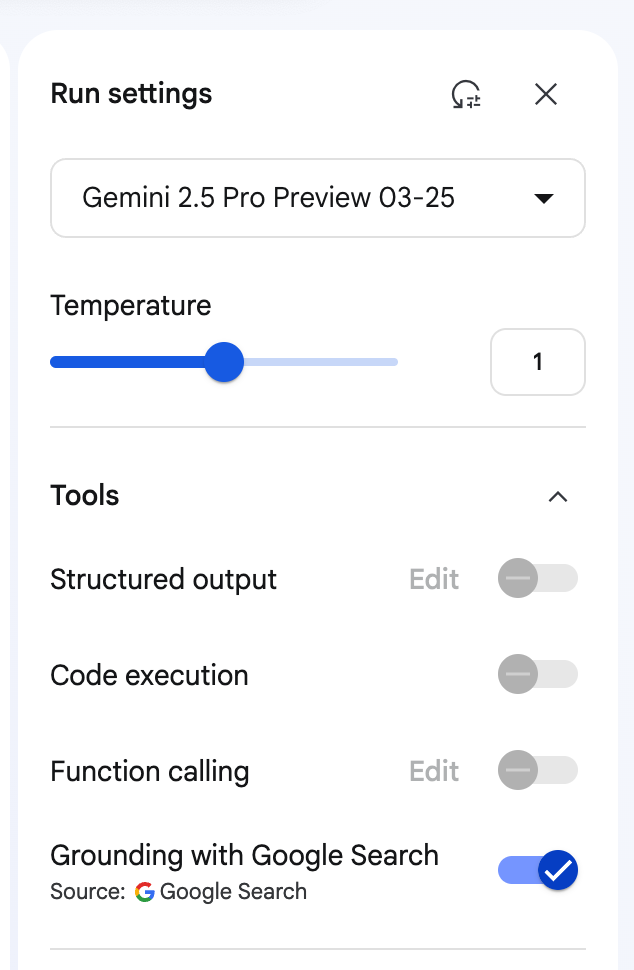Click the Run settings title
Image resolution: width=634 pixels, height=970 pixels.
[131, 94]
